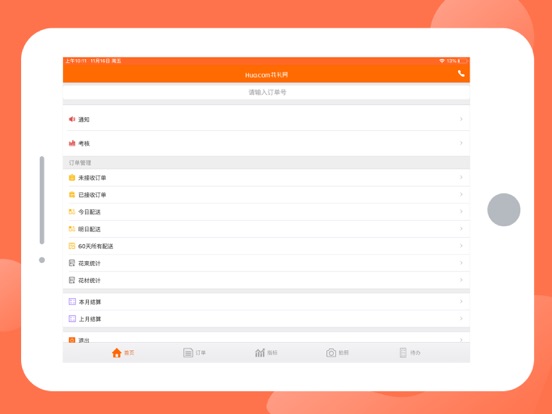Click the status bar time and date
Viewport: 552px width, 414px height.
point(93,61)
